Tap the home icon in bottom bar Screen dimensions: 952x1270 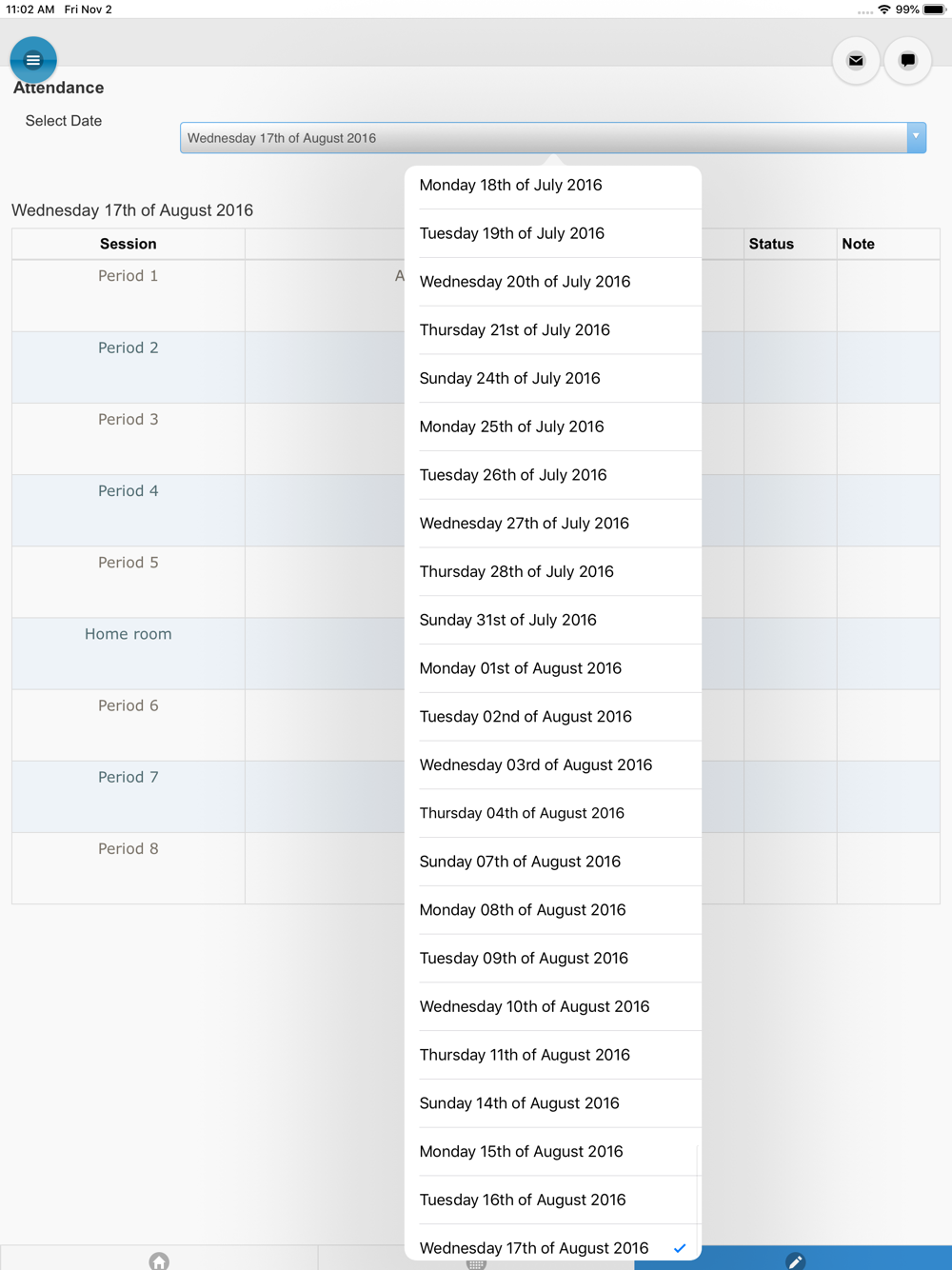click(x=159, y=1260)
